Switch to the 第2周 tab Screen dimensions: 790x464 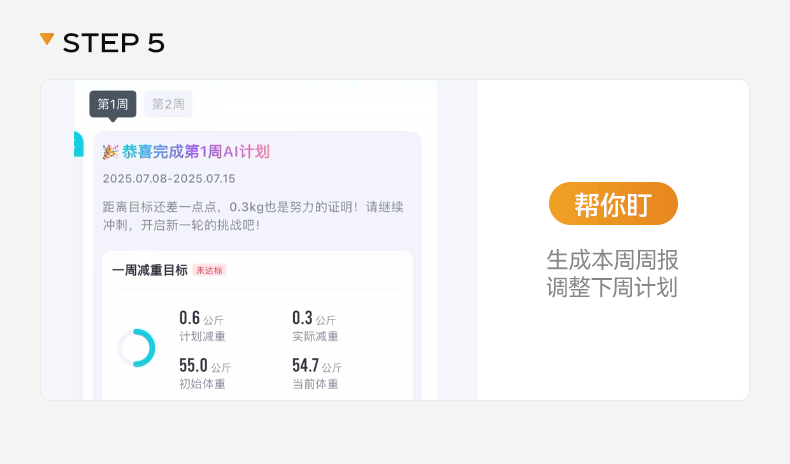click(x=168, y=104)
